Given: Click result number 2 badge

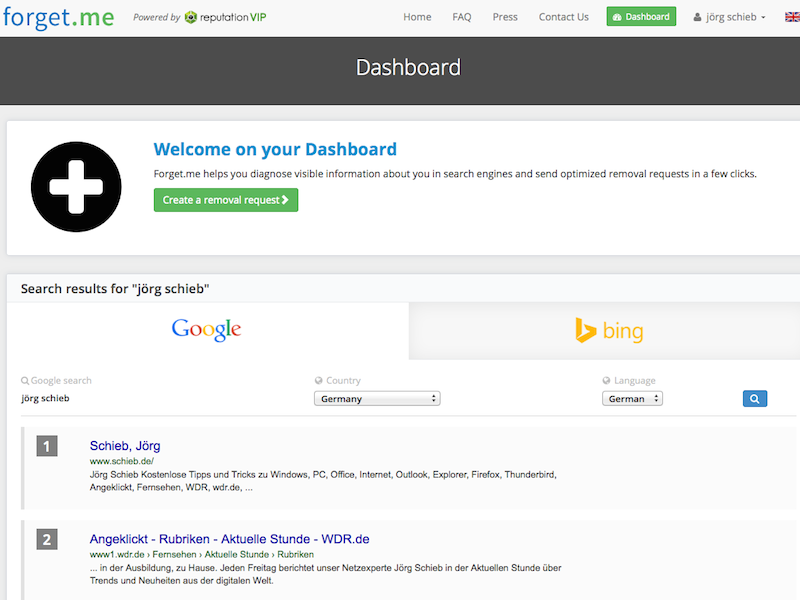Looking at the screenshot, I should point(47,539).
